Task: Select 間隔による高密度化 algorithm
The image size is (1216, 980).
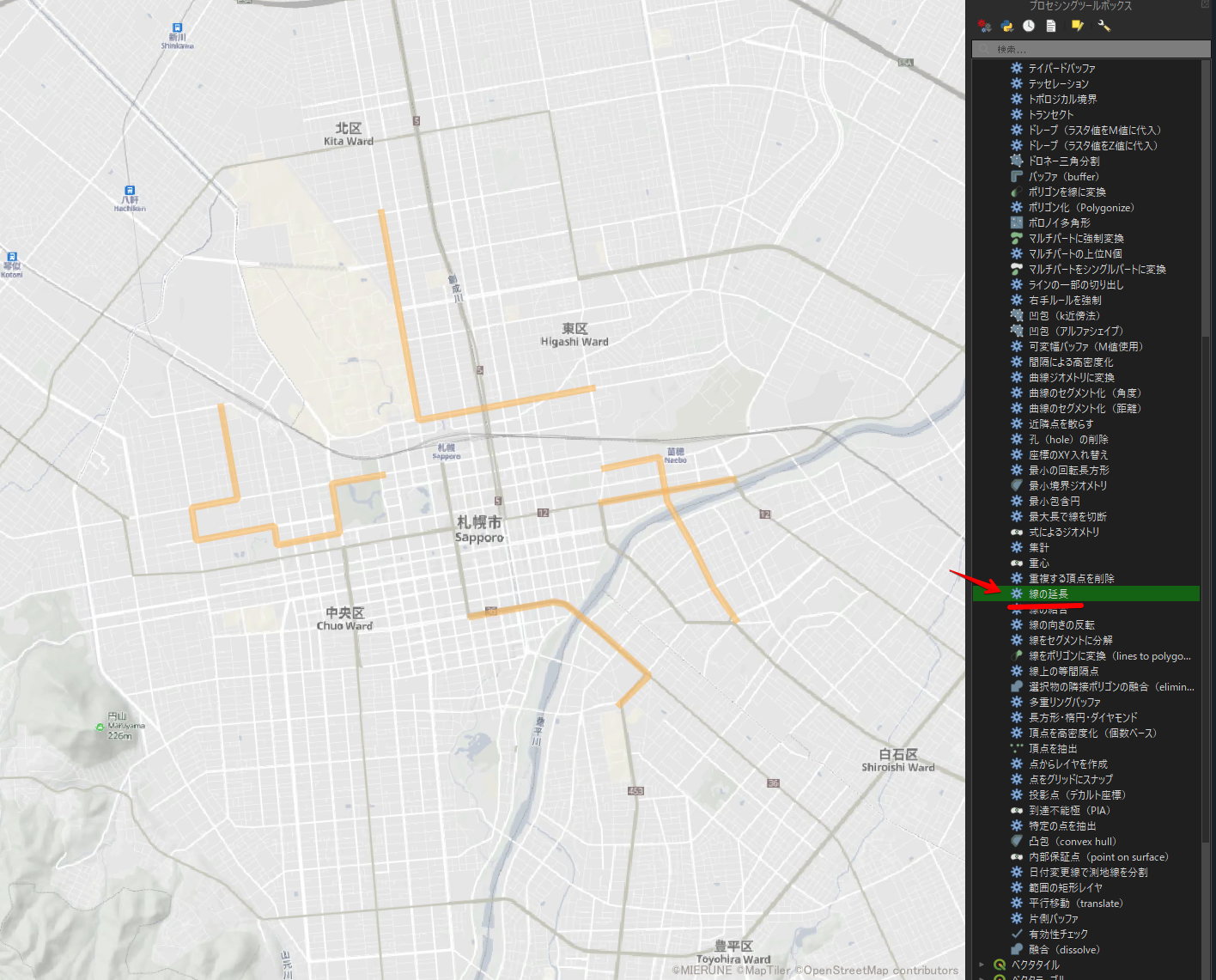Action: [1072, 362]
